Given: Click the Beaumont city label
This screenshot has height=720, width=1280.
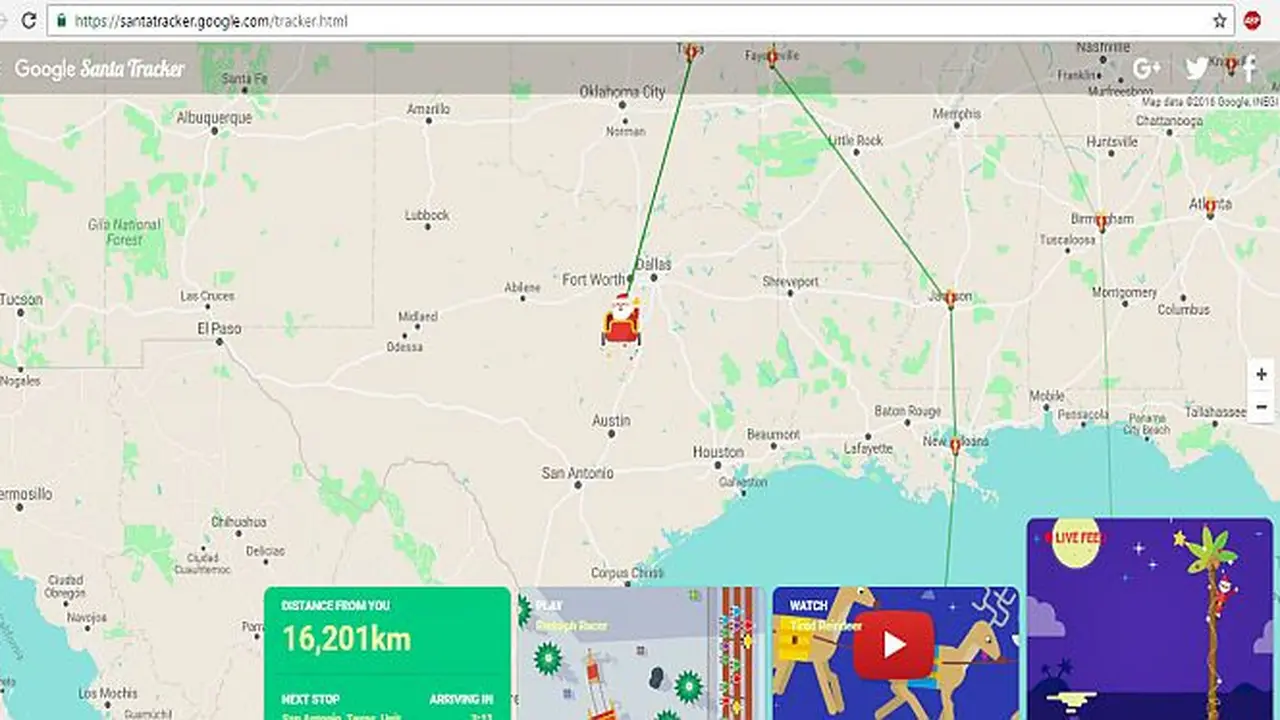Looking at the screenshot, I should point(773,434).
